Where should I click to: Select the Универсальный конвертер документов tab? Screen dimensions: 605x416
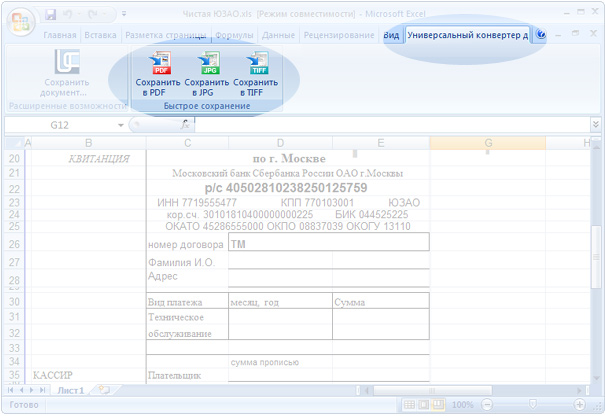467,35
